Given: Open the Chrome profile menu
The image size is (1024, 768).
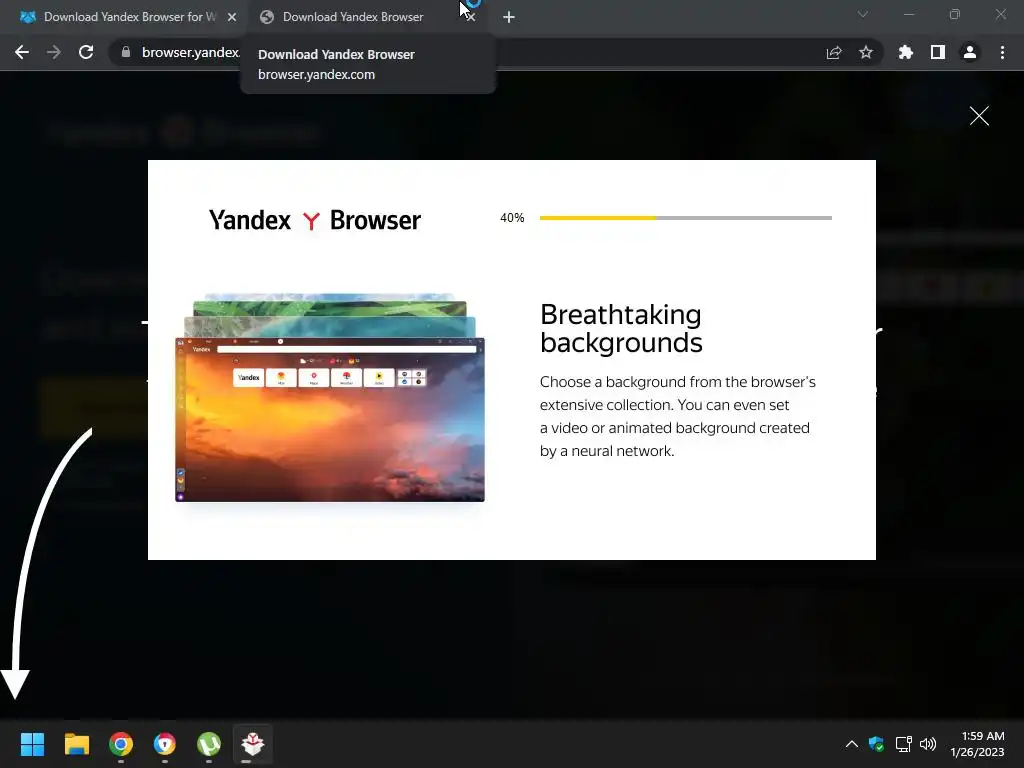Looking at the screenshot, I should pyautogui.click(x=970, y=52).
